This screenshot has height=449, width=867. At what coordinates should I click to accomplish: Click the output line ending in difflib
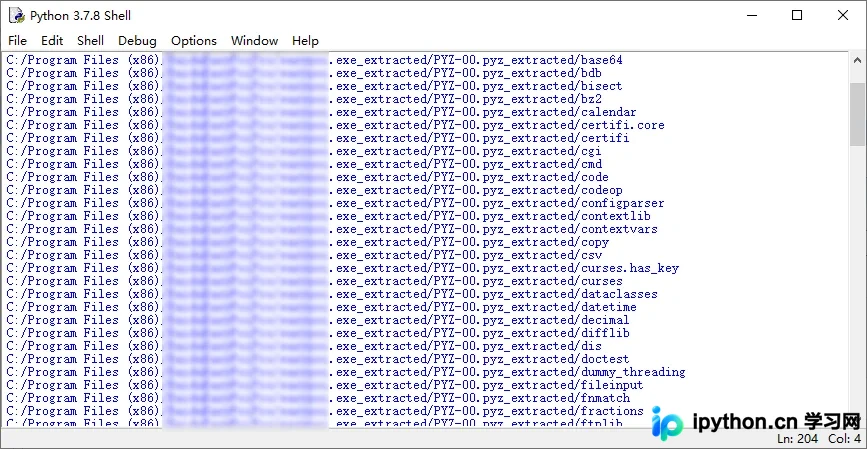pyautogui.click(x=318, y=333)
